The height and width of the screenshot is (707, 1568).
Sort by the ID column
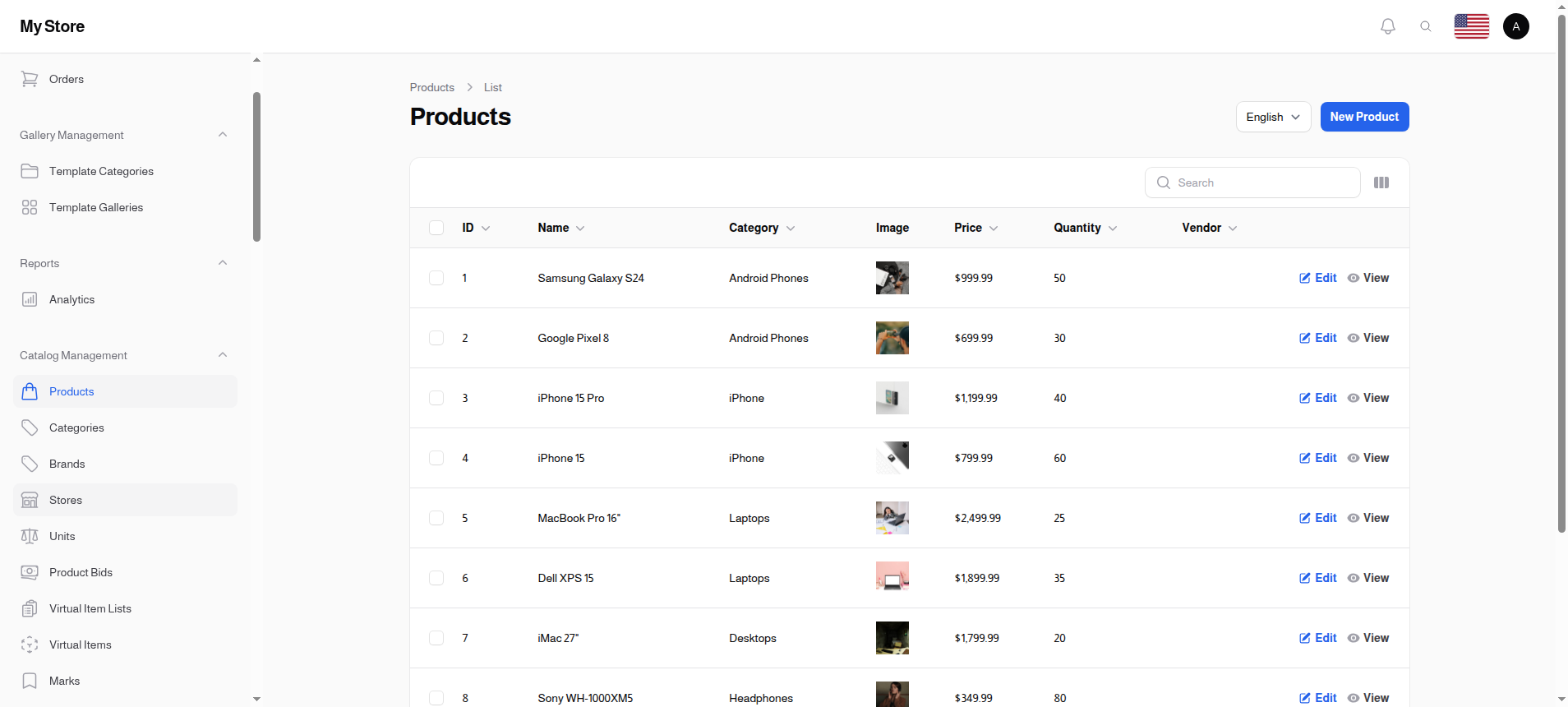point(476,228)
